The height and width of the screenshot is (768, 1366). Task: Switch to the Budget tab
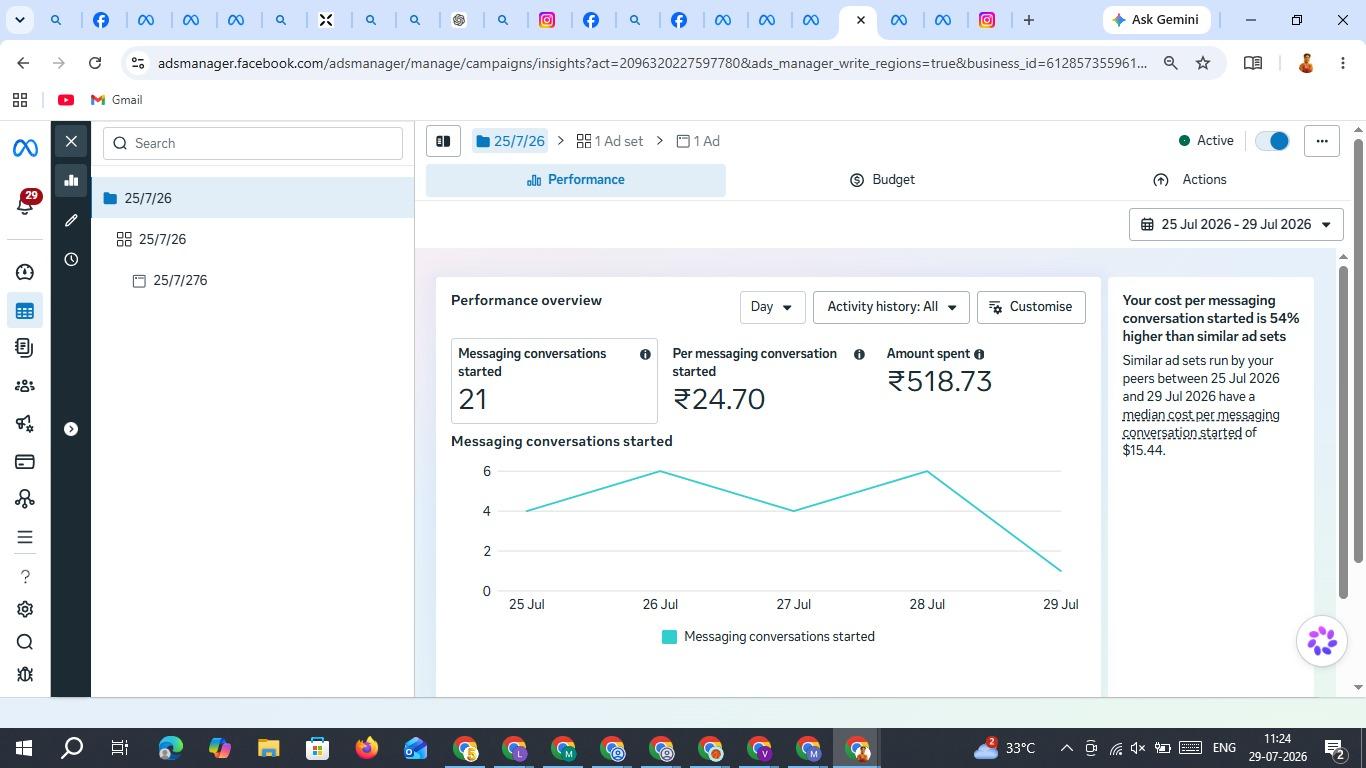(x=882, y=180)
